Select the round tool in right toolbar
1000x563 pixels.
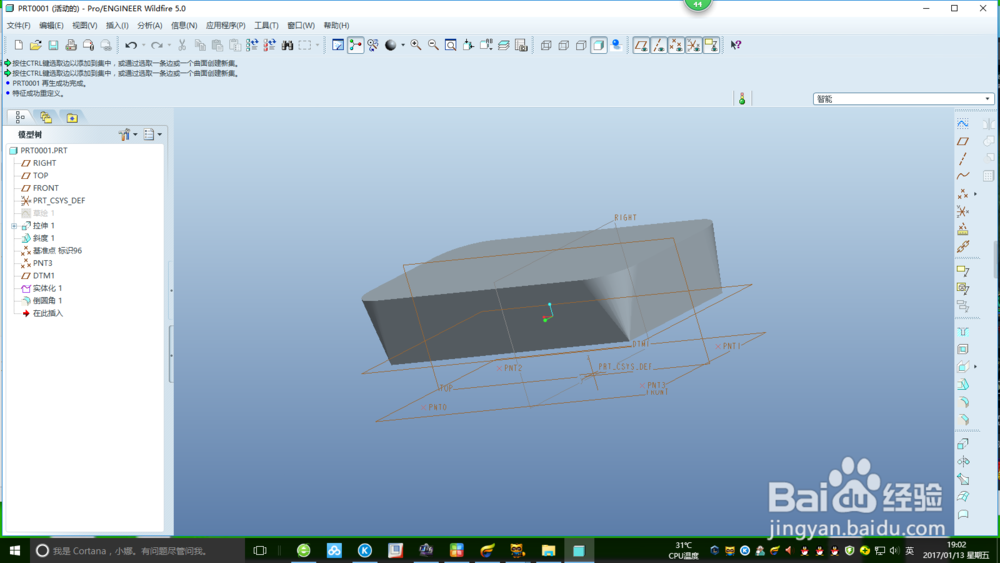coord(963,402)
